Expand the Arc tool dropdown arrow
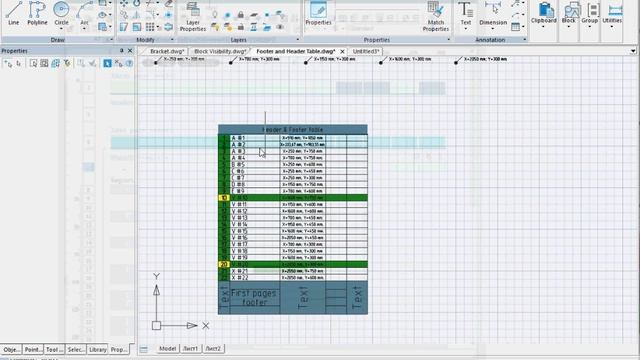 point(84,29)
